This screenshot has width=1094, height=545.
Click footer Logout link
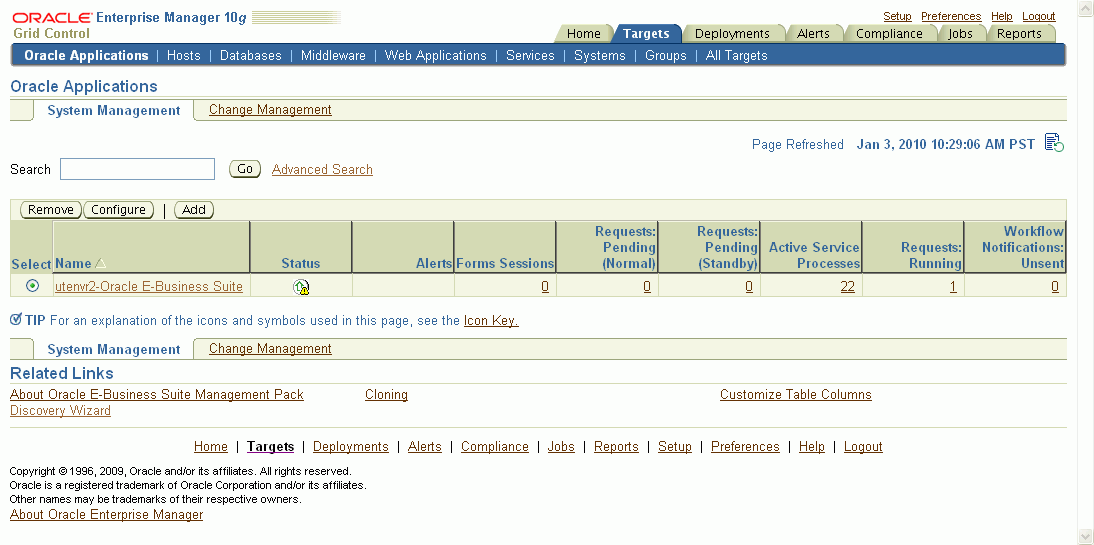click(863, 447)
